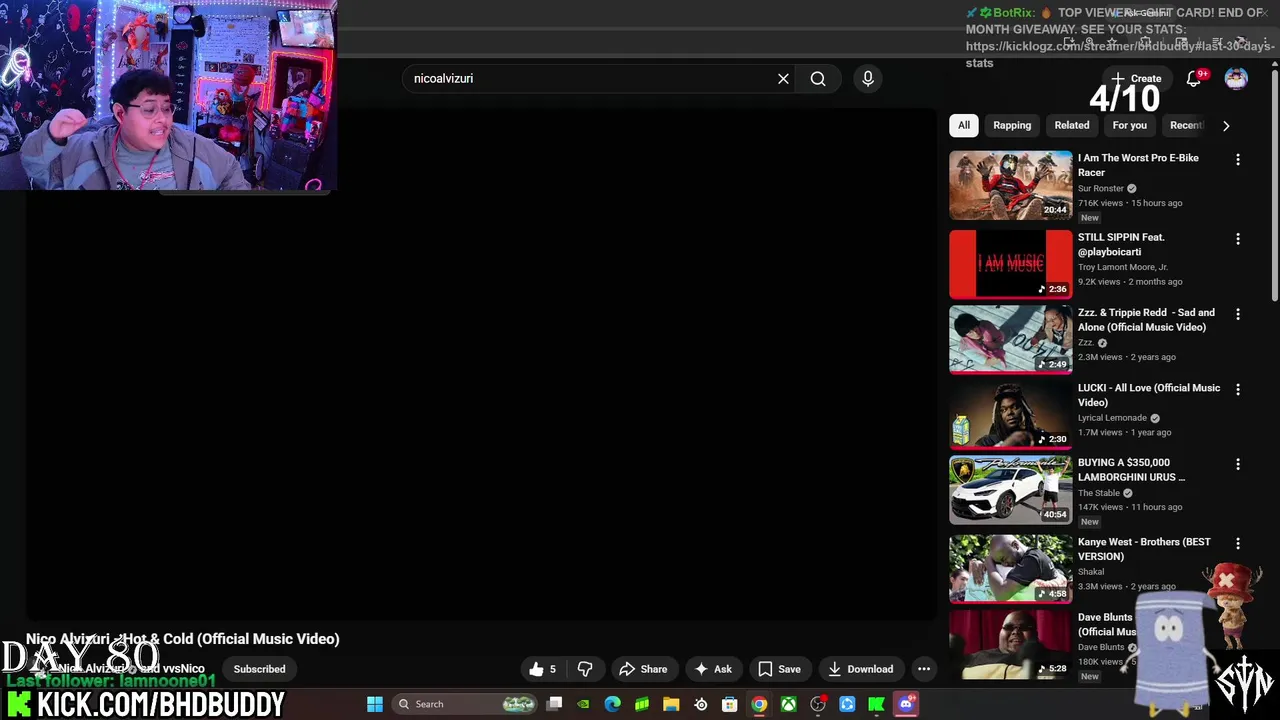The height and width of the screenshot is (720, 1280).
Task: Open NVIDIA app from taskbar
Action: pos(584,704)
